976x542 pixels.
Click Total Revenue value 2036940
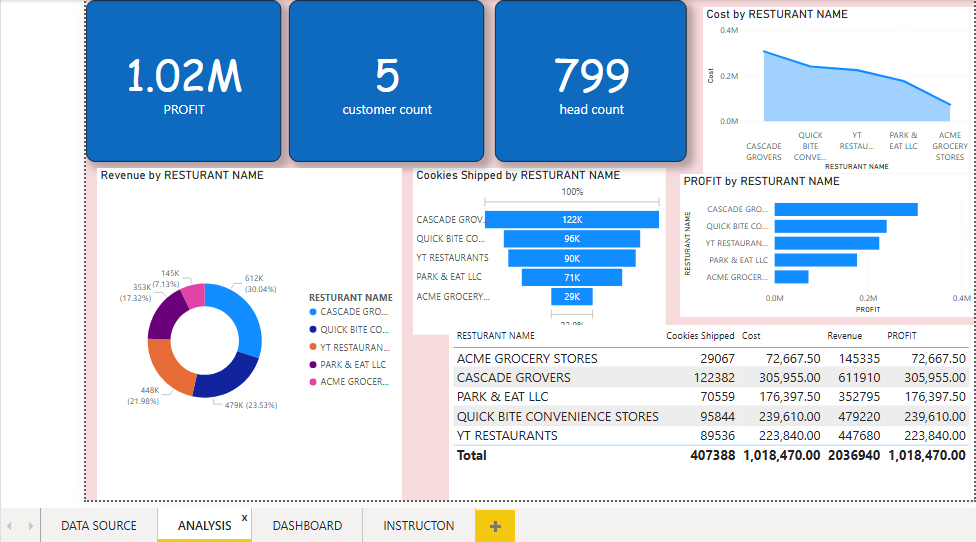coord(853,456)
